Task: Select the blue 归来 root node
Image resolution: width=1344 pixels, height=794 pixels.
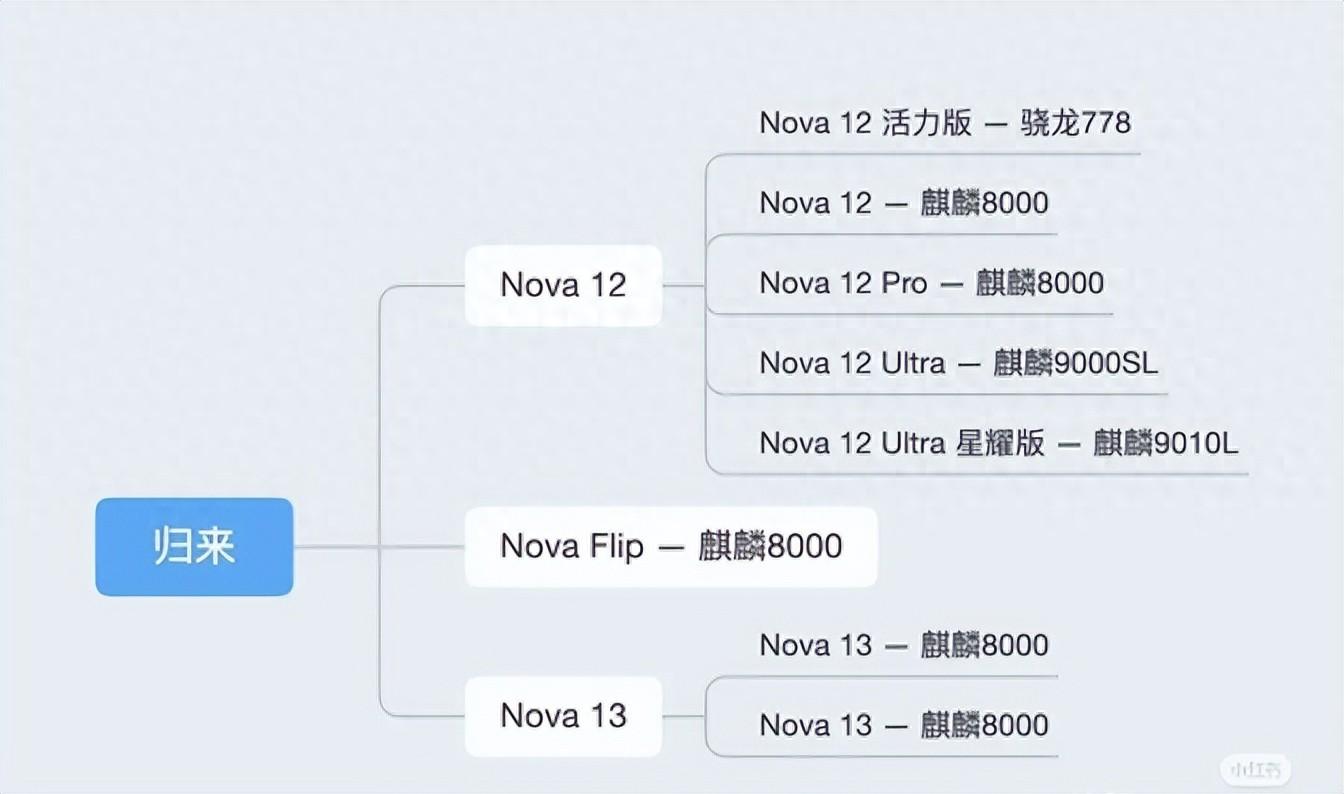Action: (194, 547)
